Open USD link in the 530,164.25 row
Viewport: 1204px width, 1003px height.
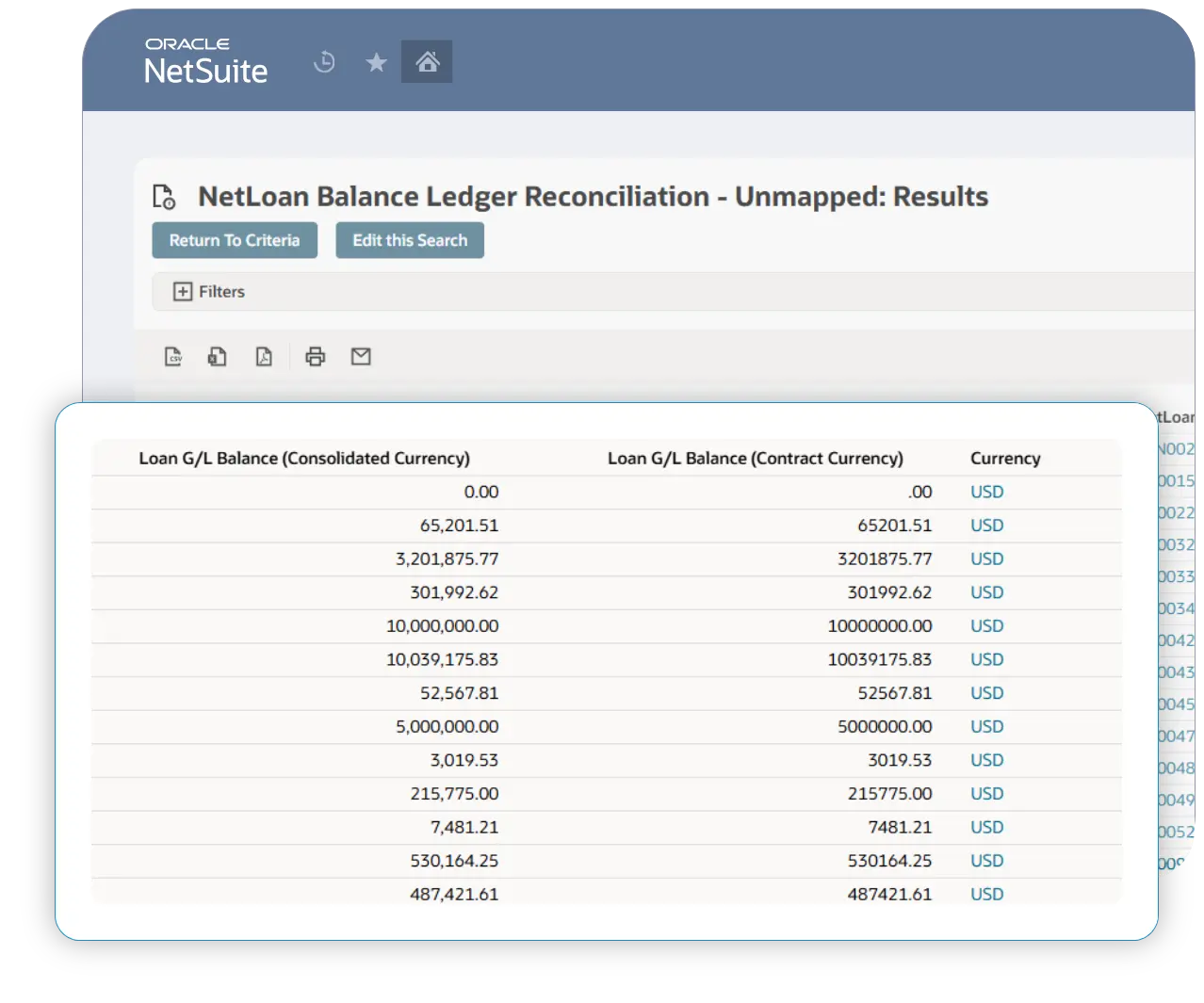pos(987,861)
